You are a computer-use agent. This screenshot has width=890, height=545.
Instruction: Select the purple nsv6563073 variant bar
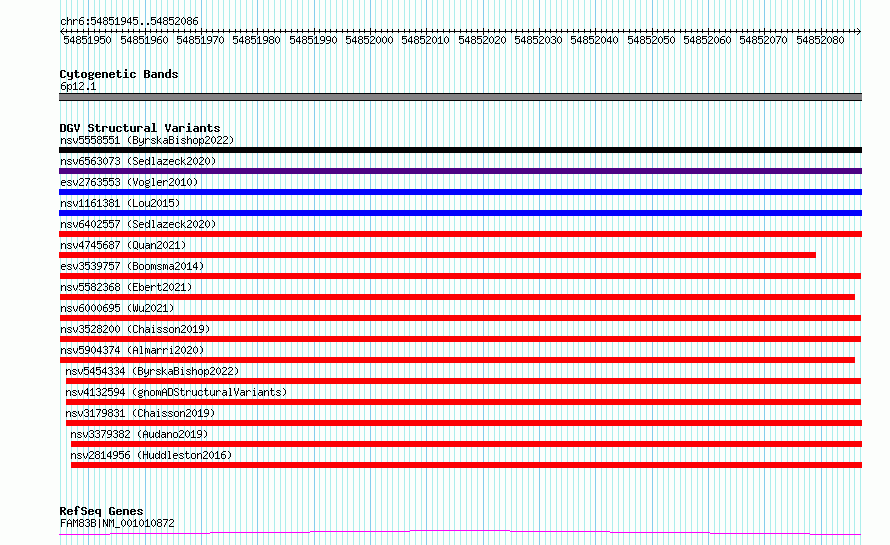[460, 171]
